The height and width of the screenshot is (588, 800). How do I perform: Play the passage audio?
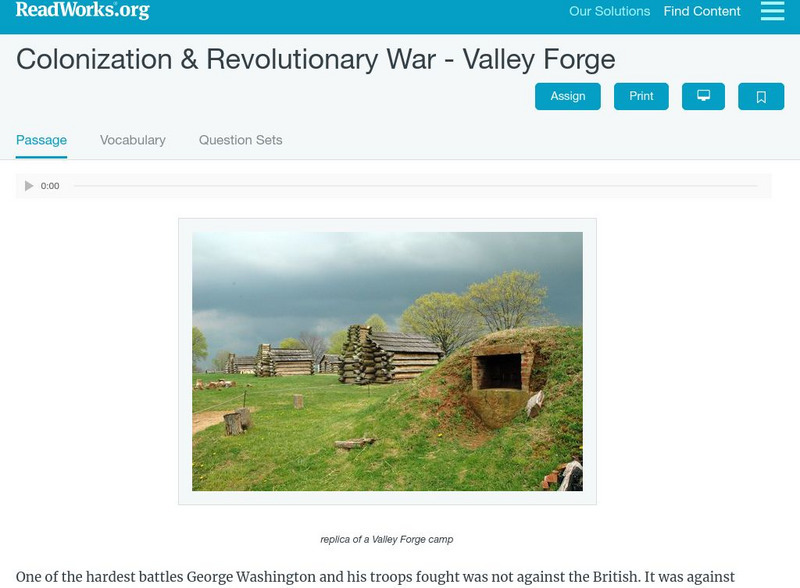point(29,186)
